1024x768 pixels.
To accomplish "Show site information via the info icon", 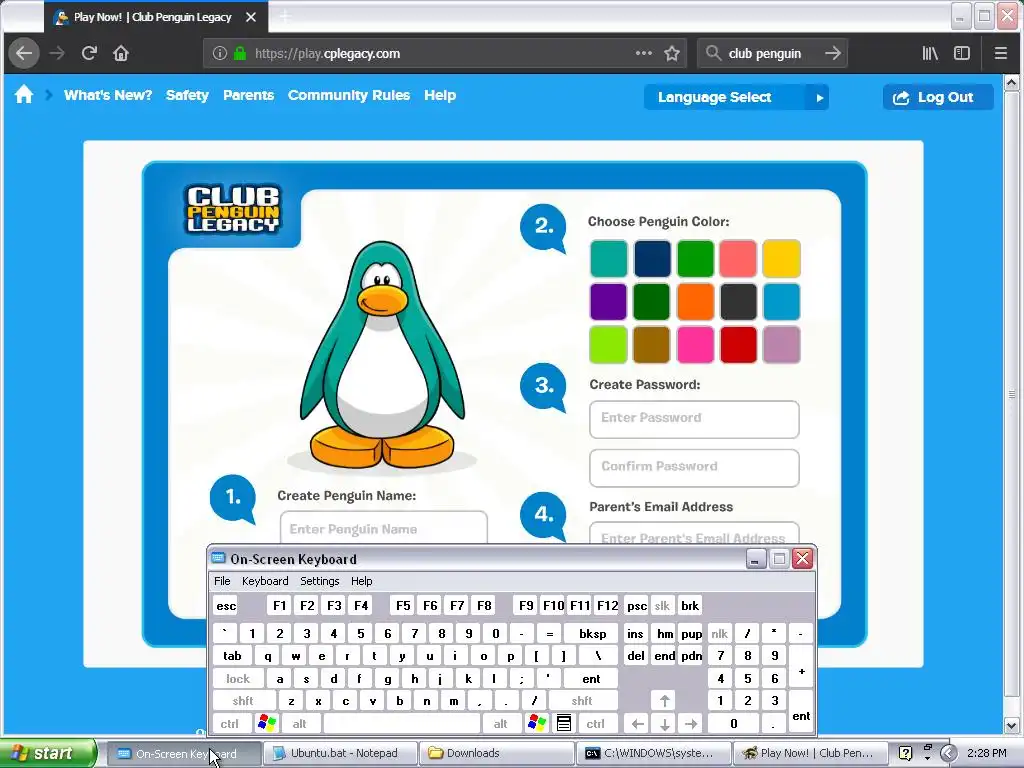I will tap(220, 53).
